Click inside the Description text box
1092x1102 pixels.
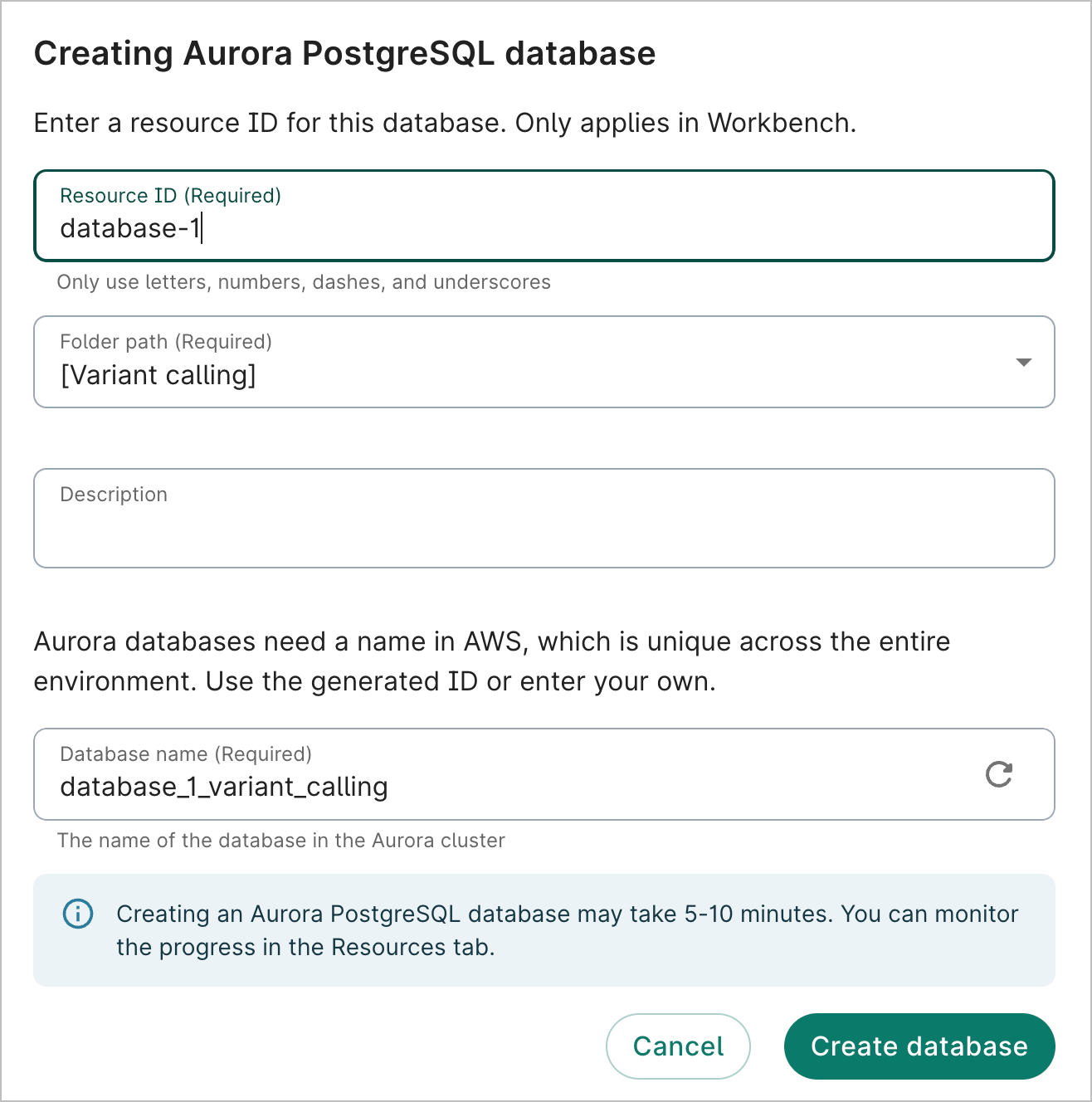pos(544,519)
